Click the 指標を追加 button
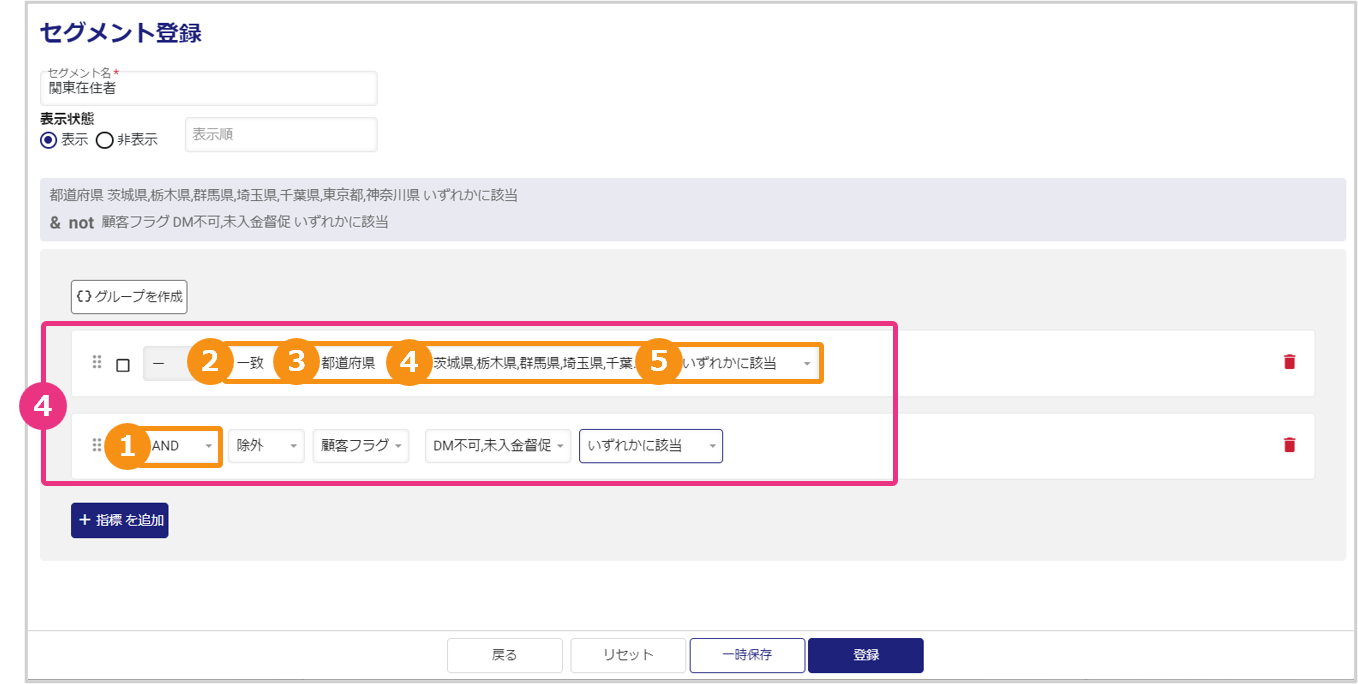 point(119,520)
